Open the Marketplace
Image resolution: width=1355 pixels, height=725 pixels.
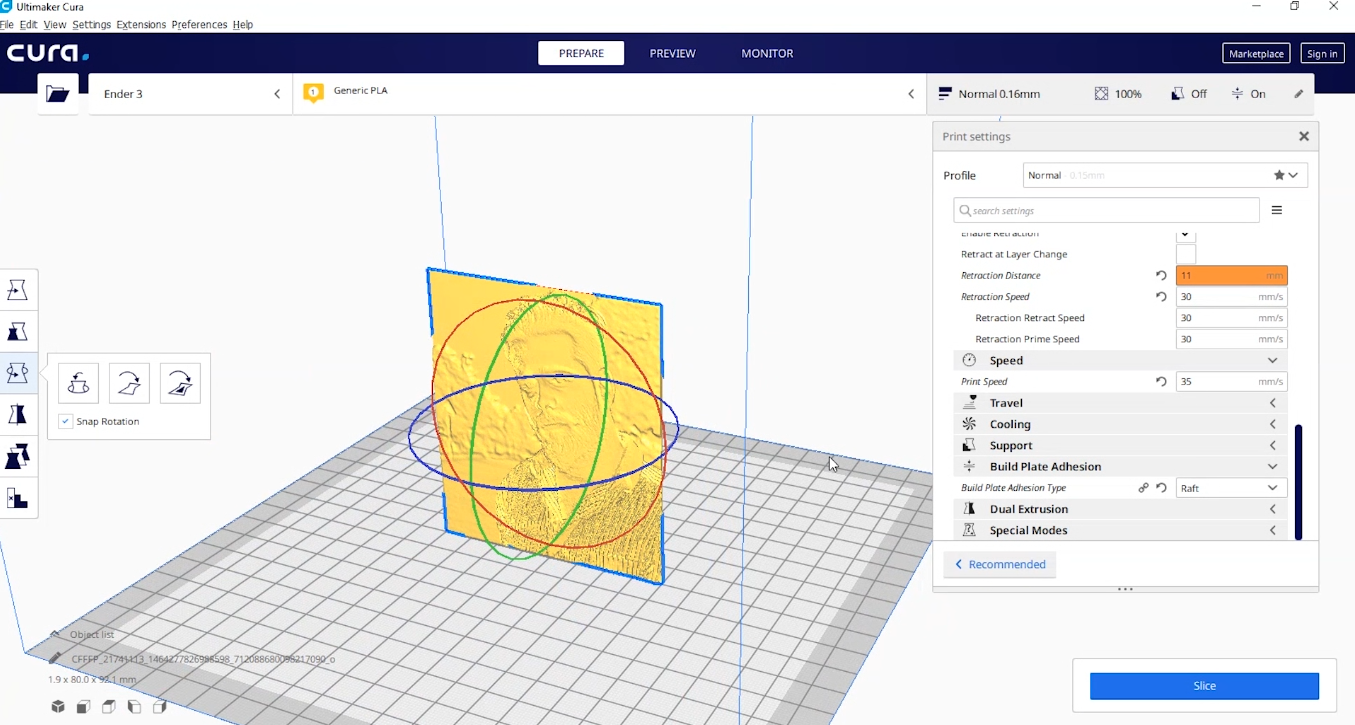tap(1256, 54)
